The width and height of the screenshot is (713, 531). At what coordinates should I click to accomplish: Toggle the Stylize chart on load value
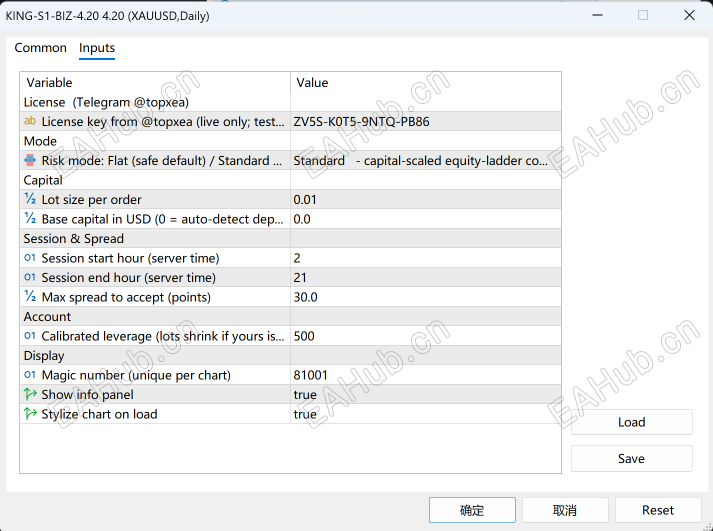426,414
